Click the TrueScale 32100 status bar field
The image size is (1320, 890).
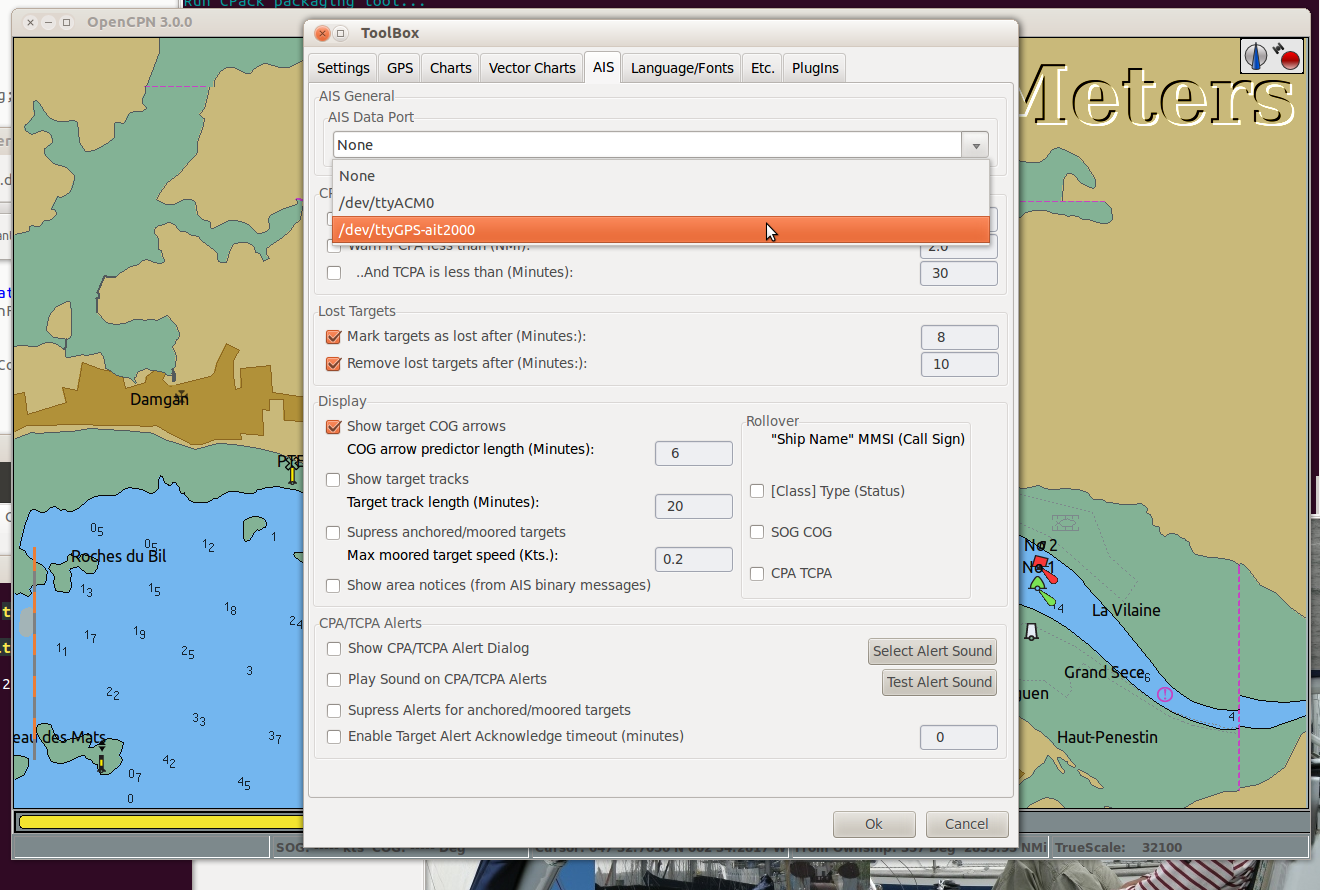[x=1178, y=847]
